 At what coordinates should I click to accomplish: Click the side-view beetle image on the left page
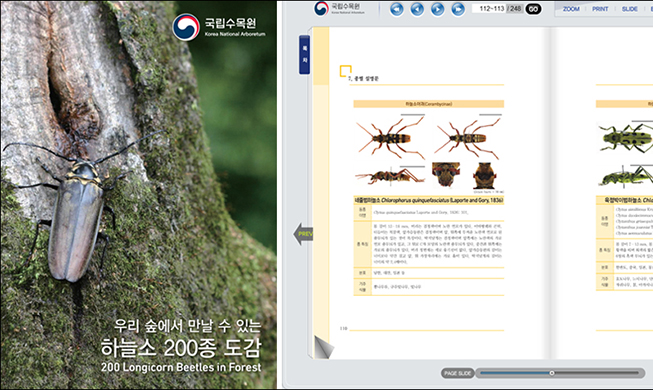tap(390, 176)
